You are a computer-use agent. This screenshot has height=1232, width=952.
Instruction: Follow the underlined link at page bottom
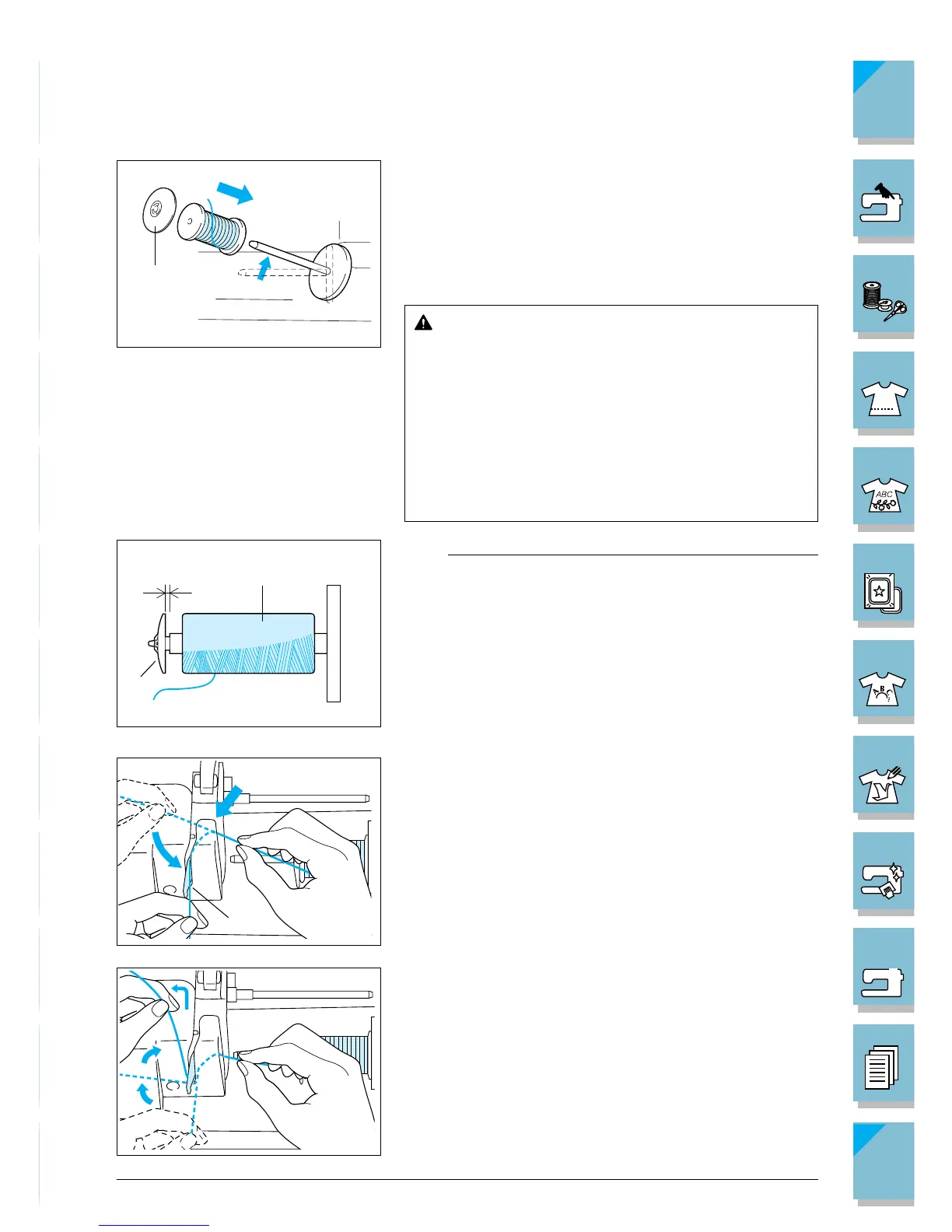[x=154, y=1225]
